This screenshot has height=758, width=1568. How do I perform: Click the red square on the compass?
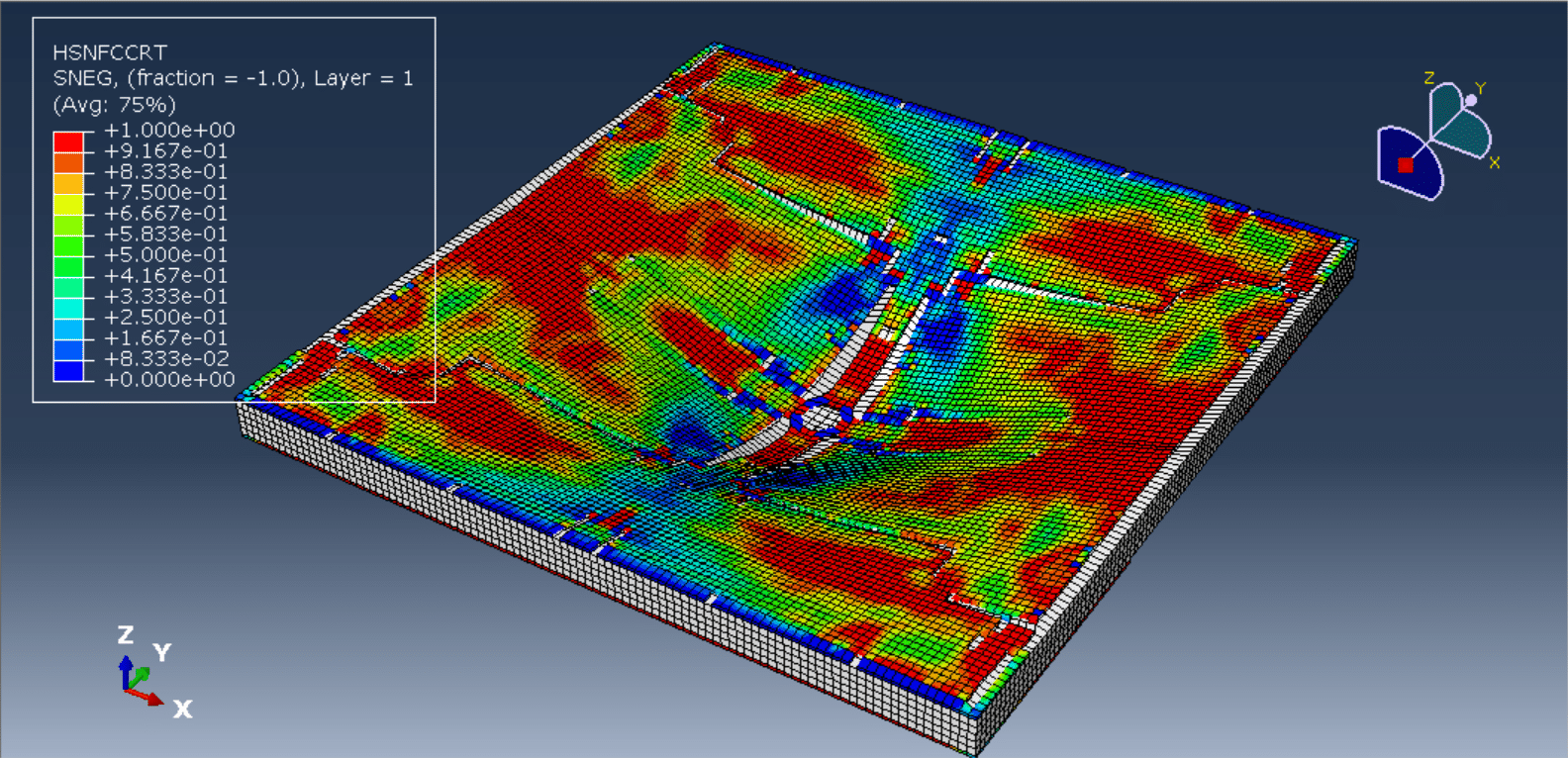coord(1405,165)
